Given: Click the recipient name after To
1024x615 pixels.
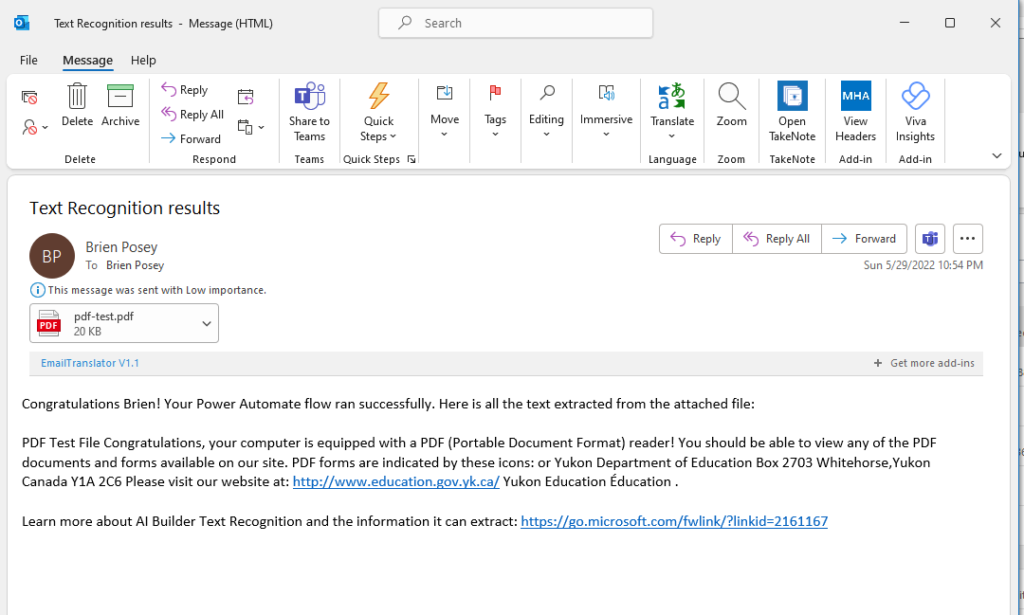Looking at the screenshot, I should (x=135, y=265).
